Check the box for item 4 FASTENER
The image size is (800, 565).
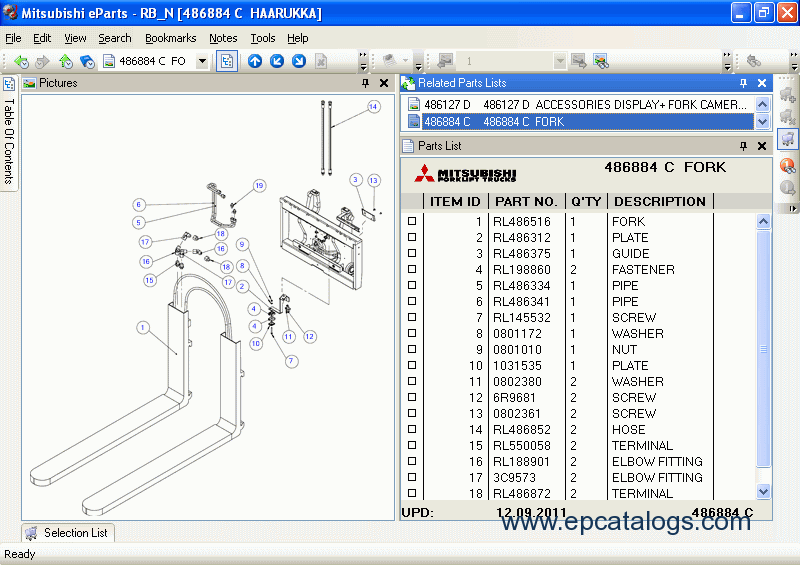point(412,269)
